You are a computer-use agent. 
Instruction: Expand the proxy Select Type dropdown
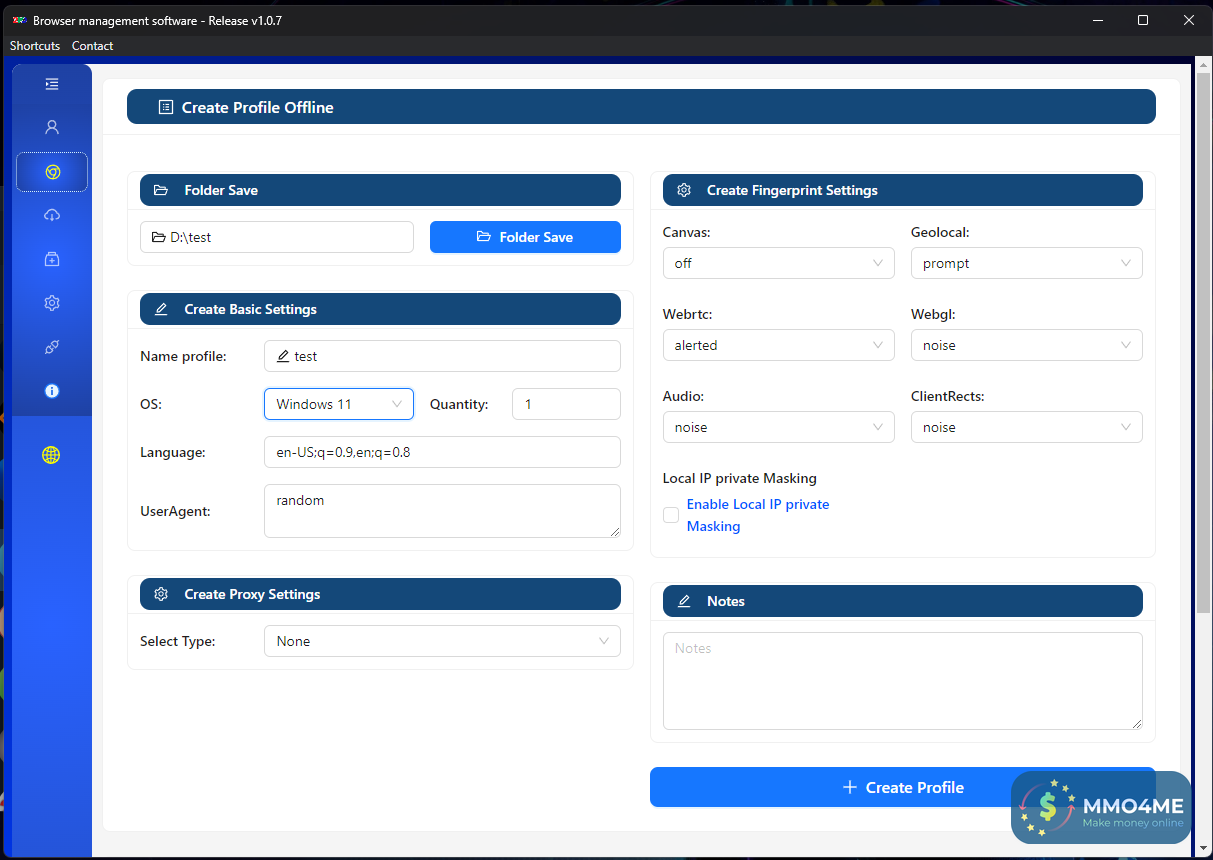(442, 641)
